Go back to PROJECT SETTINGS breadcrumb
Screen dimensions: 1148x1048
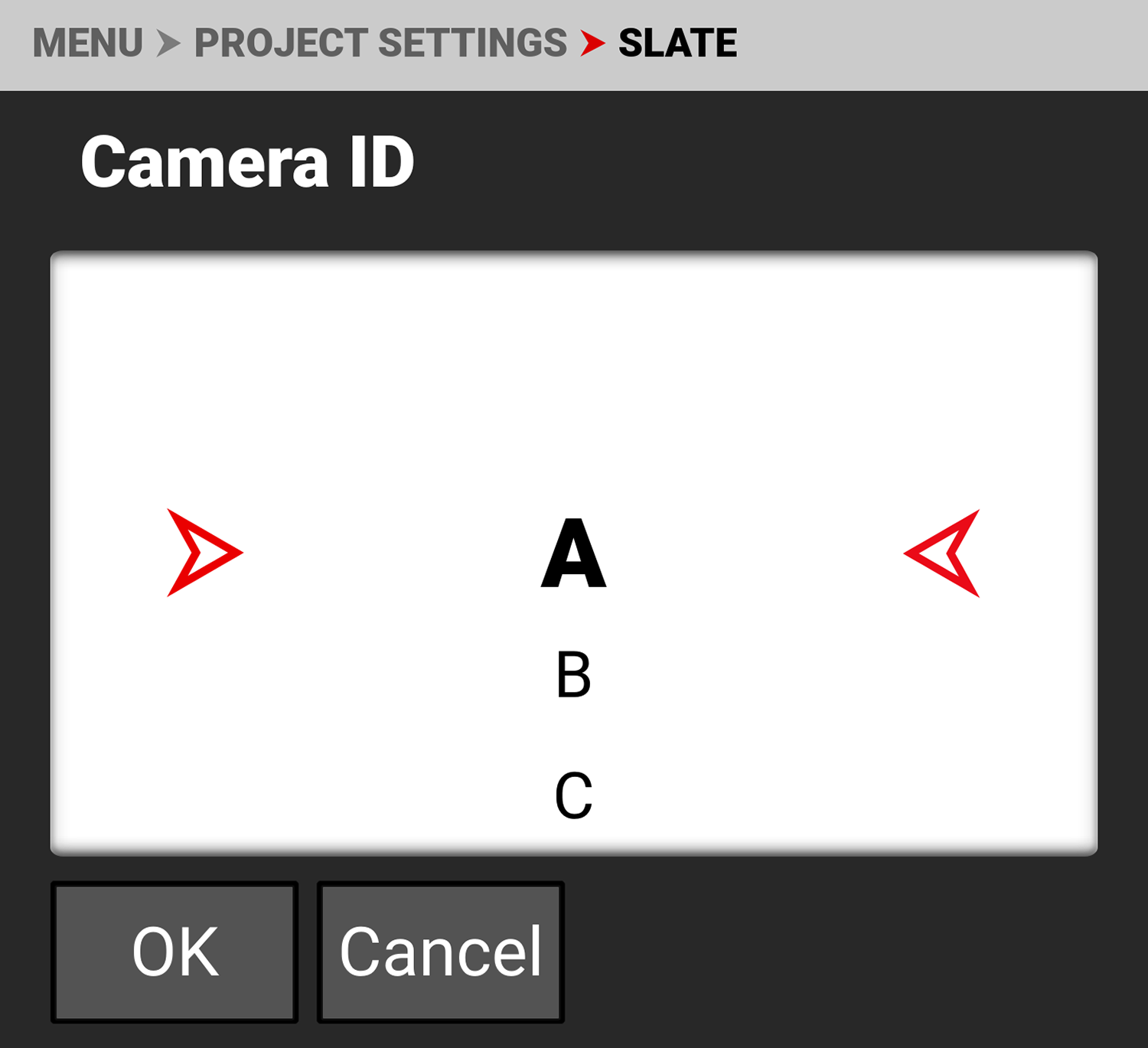tap(380, 43)
